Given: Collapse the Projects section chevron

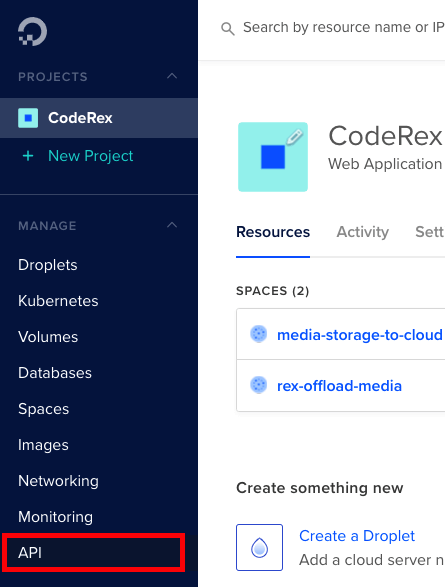Looking at the screenshot, I should pyautogui.click(x=172, y=76).
